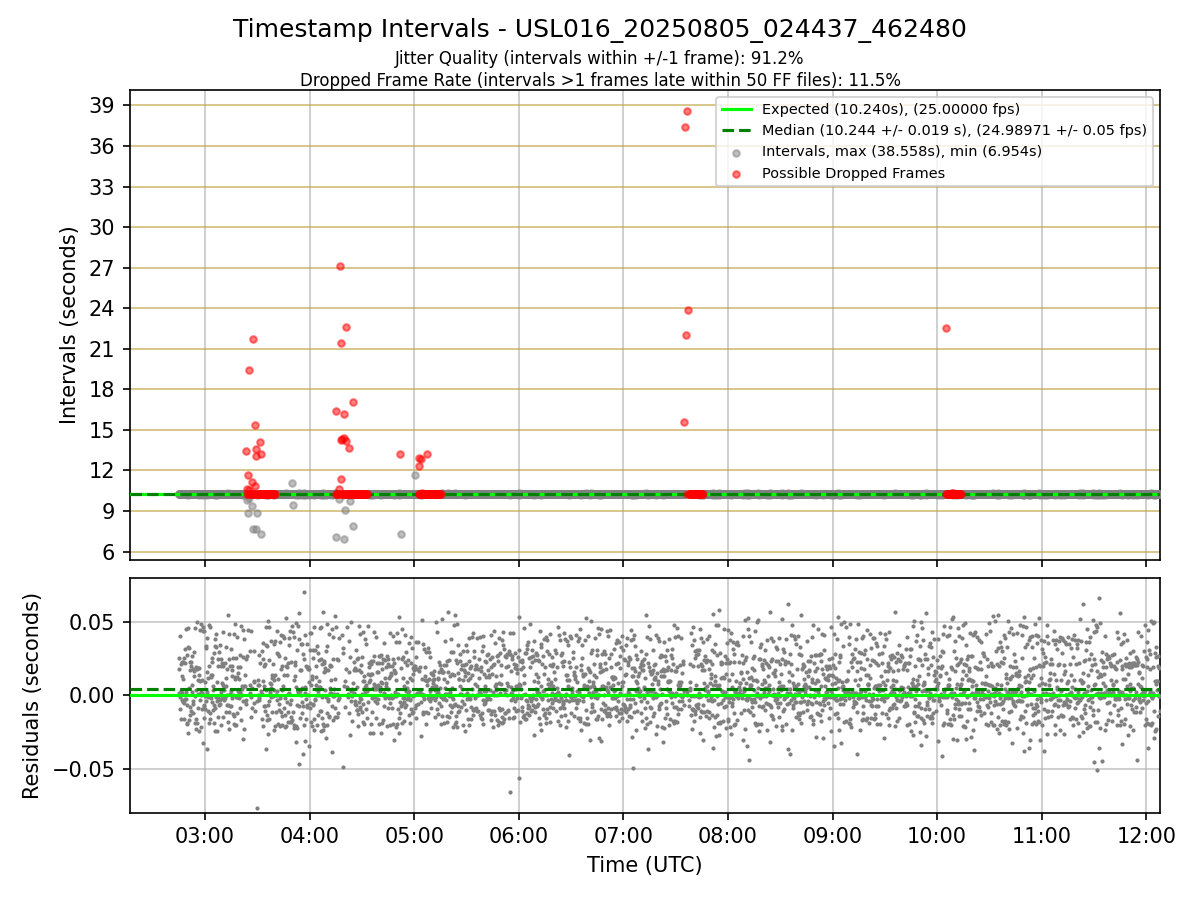
Task: Click the green Expected line sample in legend
Action: click(738, 110)
